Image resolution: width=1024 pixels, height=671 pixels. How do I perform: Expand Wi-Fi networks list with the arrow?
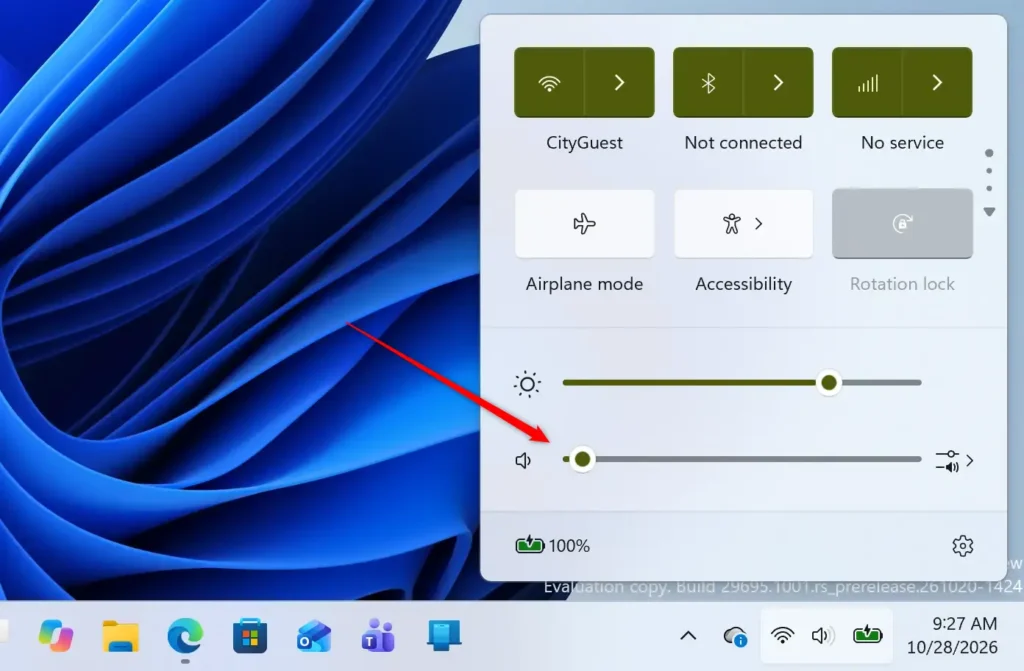coord(620,82)
